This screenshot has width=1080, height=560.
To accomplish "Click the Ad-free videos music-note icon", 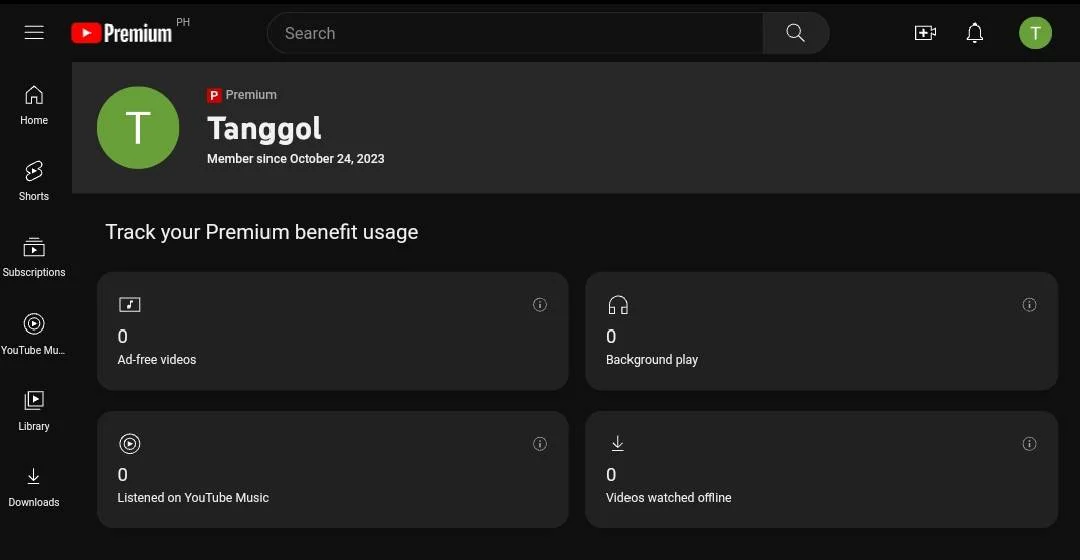I will [x=129, y=304].
